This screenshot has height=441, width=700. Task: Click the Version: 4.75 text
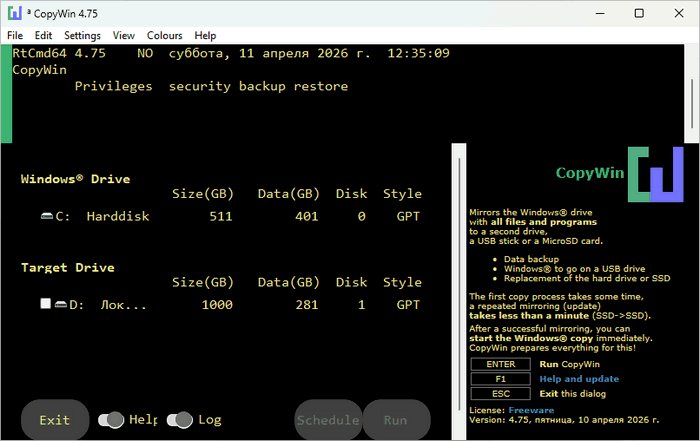click(564, 420)
